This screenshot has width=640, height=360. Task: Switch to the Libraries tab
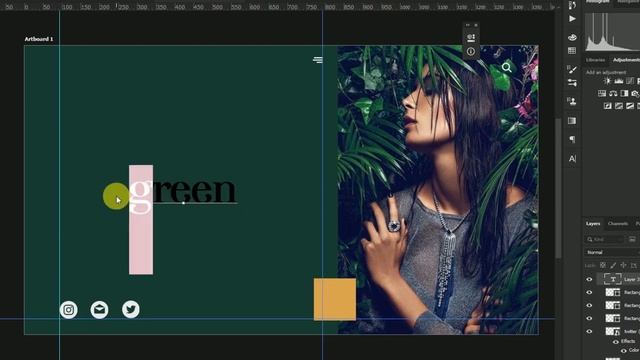595,60
